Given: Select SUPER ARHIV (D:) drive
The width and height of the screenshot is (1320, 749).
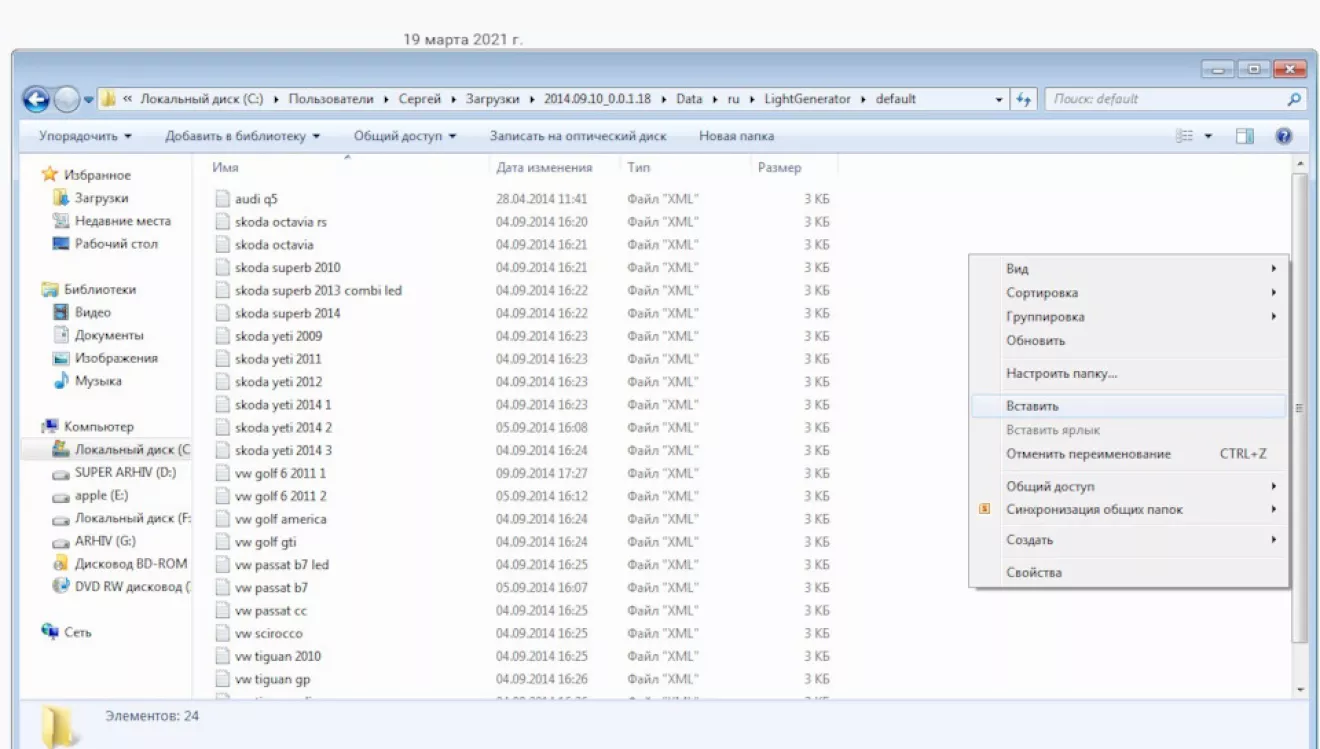Looking at the screenshot, I should (125, 472).
